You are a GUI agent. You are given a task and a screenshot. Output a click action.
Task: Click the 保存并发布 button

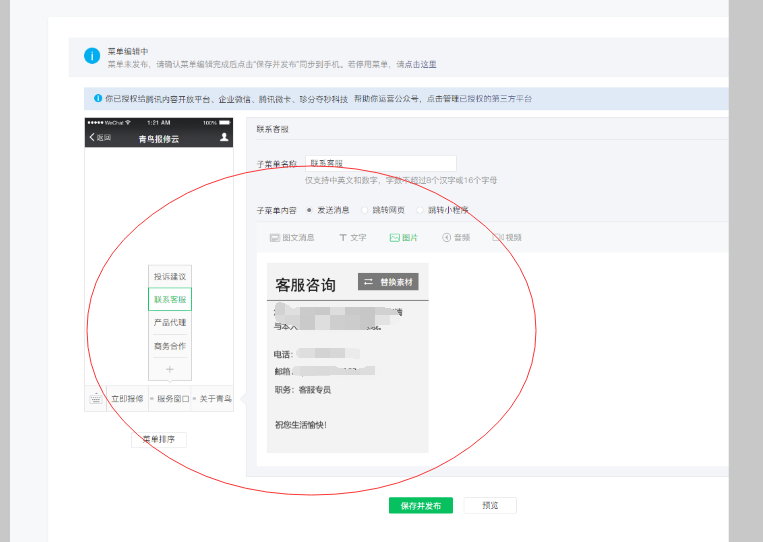[x=421, y=506]
